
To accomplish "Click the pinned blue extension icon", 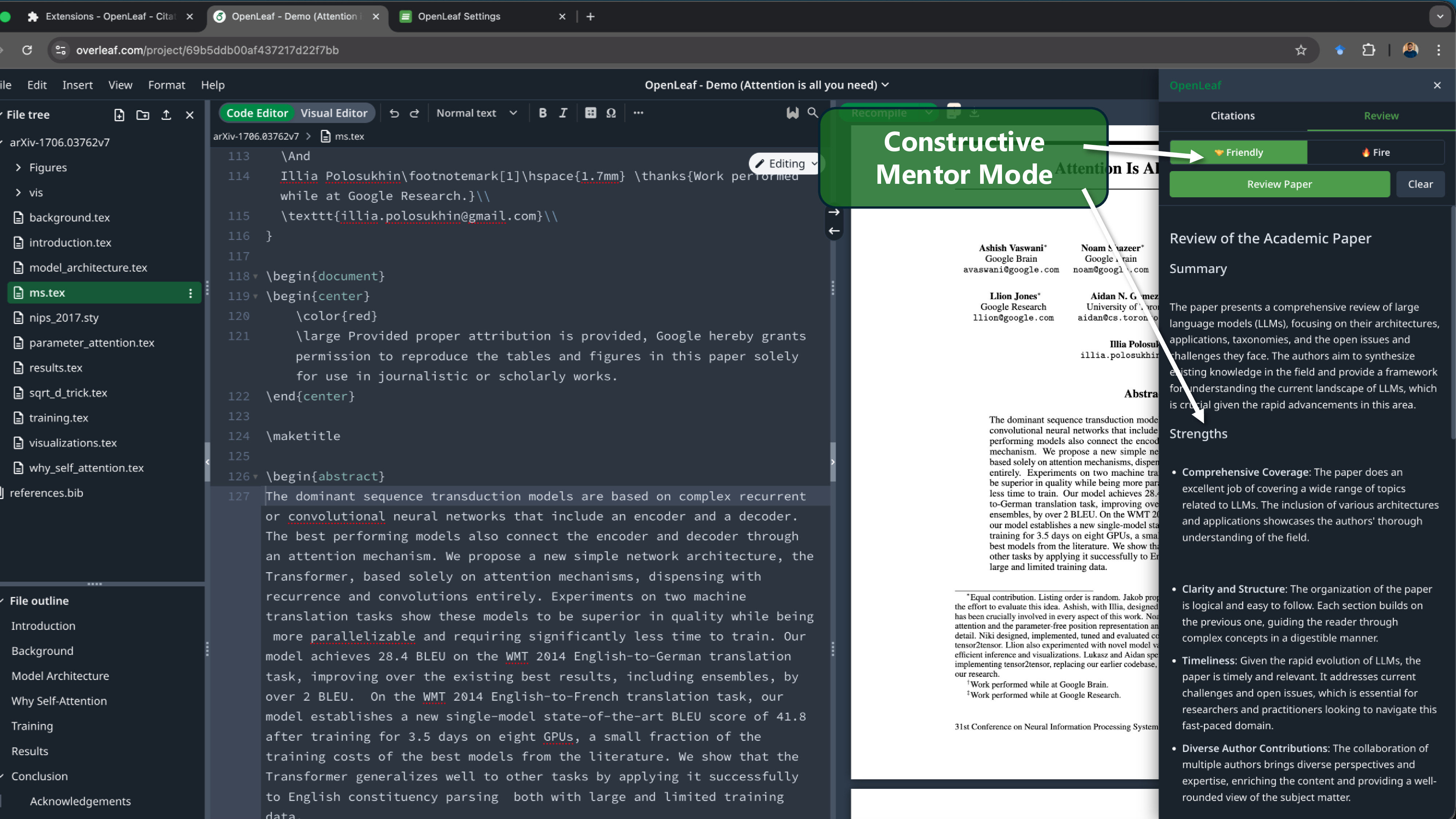I will coord(1339,50).
